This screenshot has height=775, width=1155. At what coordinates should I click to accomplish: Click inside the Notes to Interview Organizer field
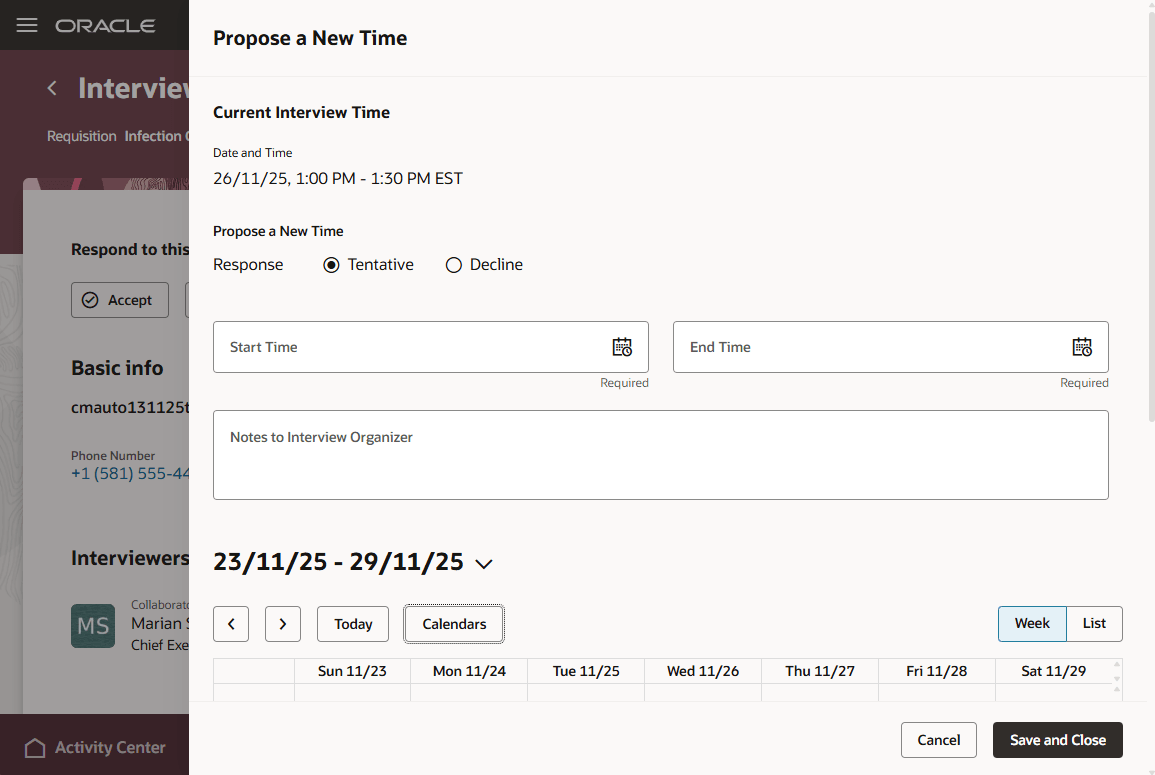[x=660, y=455]
